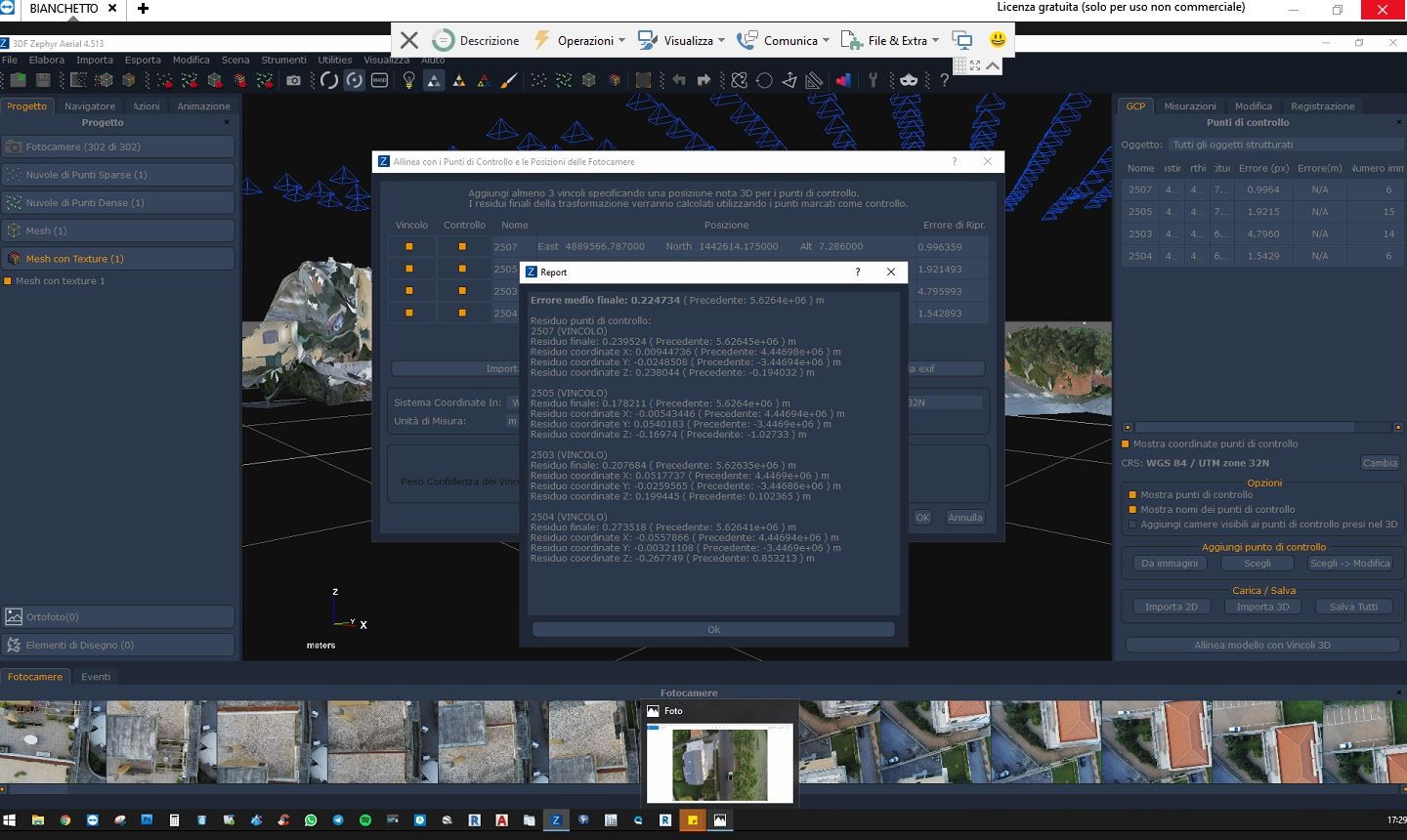Screen dimensions: 1407x840
Task: Toggle Mostra coordinate punti di controllo
Action: (1126, 443)
